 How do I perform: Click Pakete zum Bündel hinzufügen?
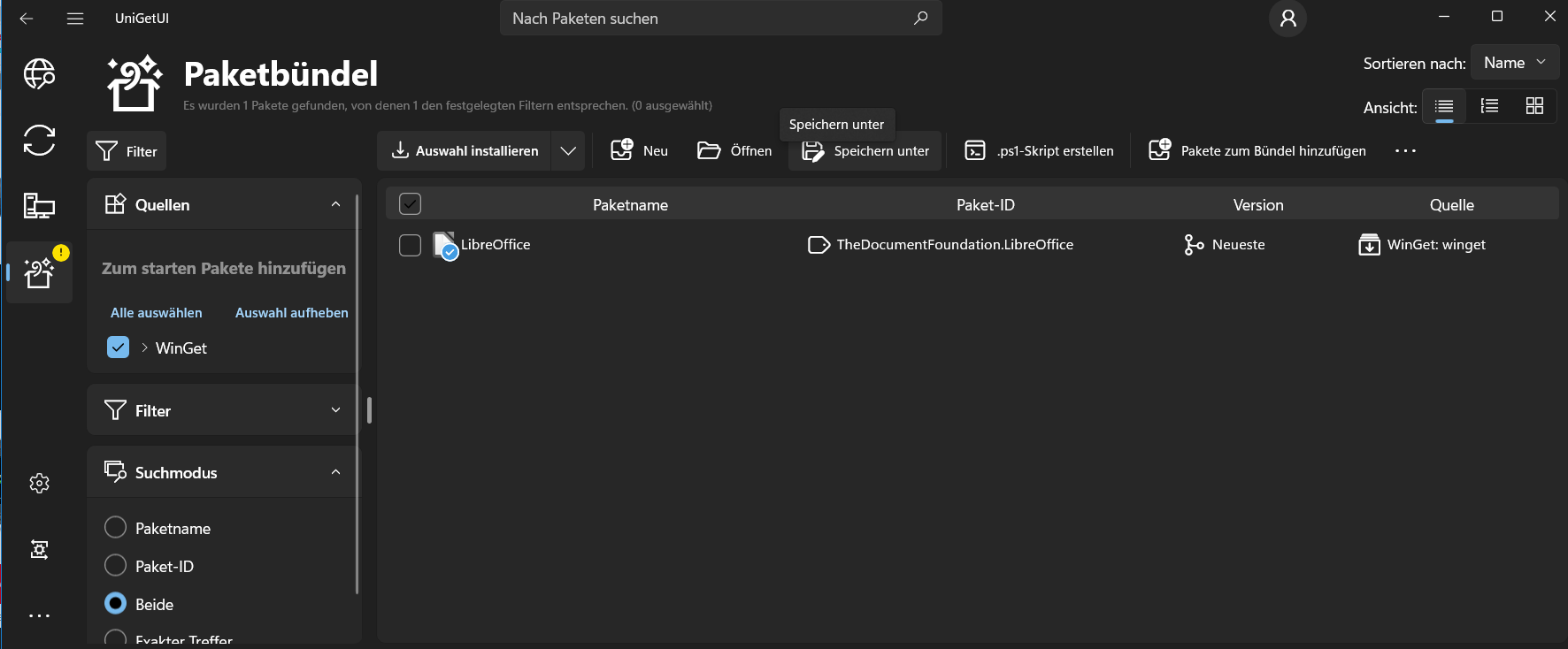(x=1257, y=151)
